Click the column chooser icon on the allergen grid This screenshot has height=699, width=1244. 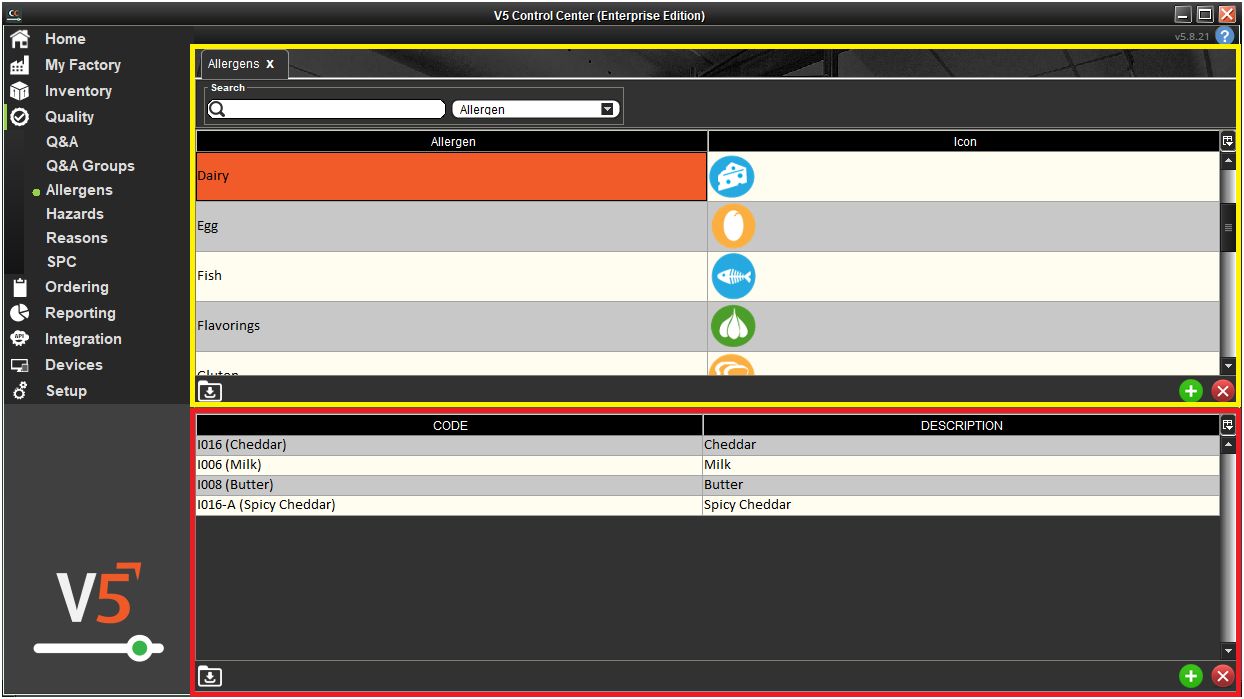[1228, 141]
